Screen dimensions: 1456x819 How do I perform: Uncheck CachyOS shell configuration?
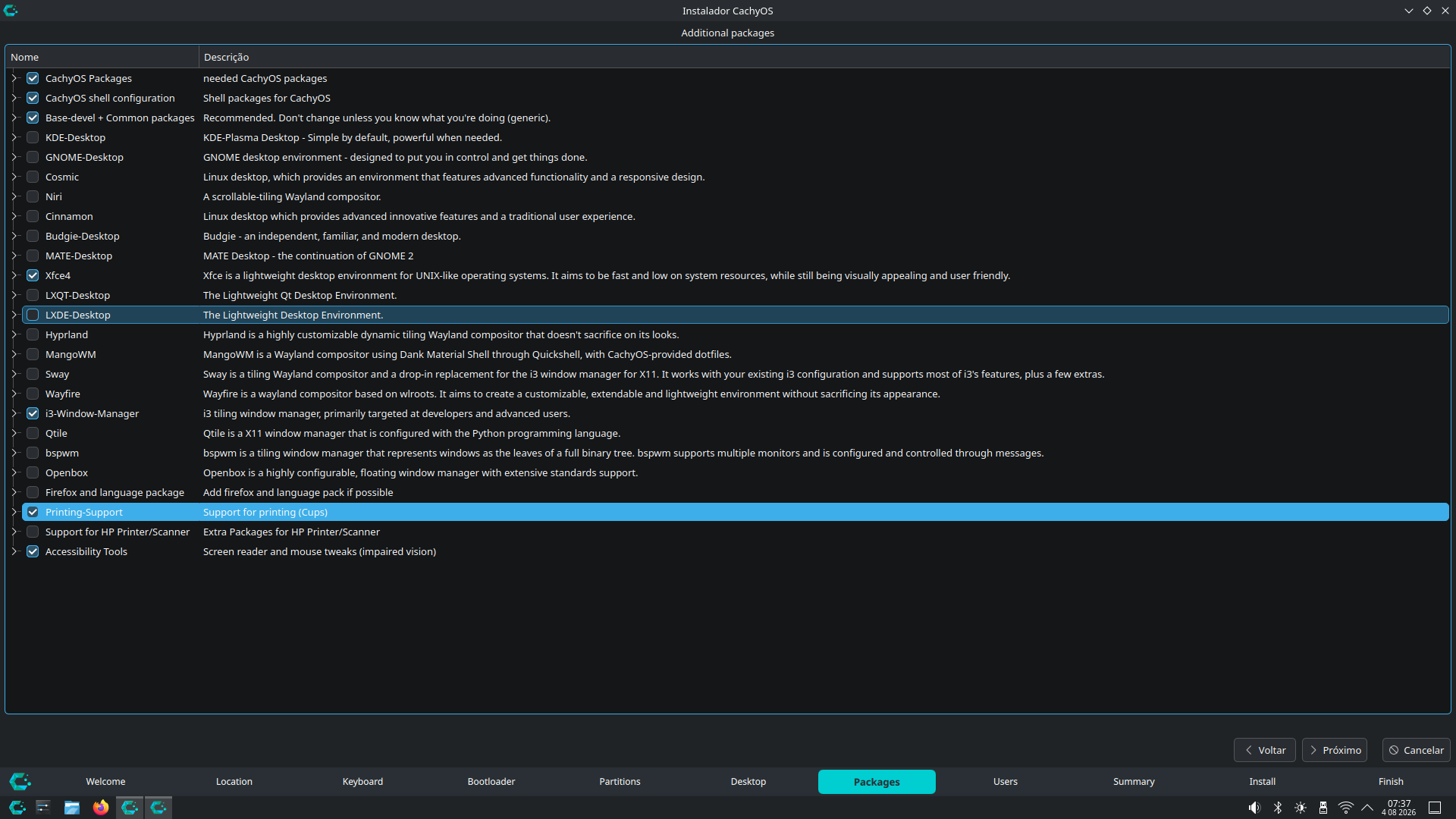tap(33, 98)
